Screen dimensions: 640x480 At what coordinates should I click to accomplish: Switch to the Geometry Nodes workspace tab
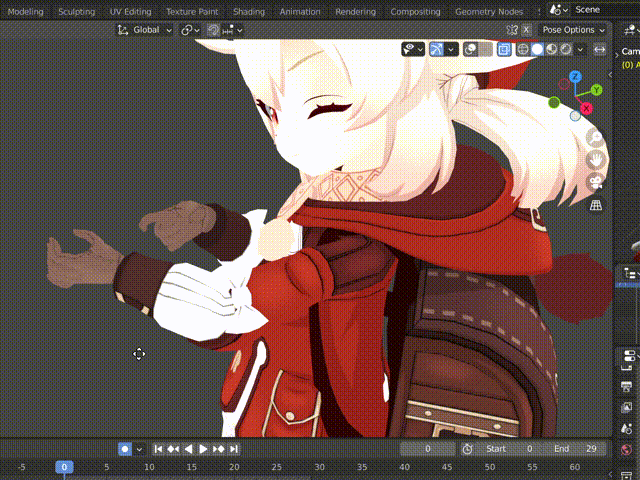click(x=489, y=11)
